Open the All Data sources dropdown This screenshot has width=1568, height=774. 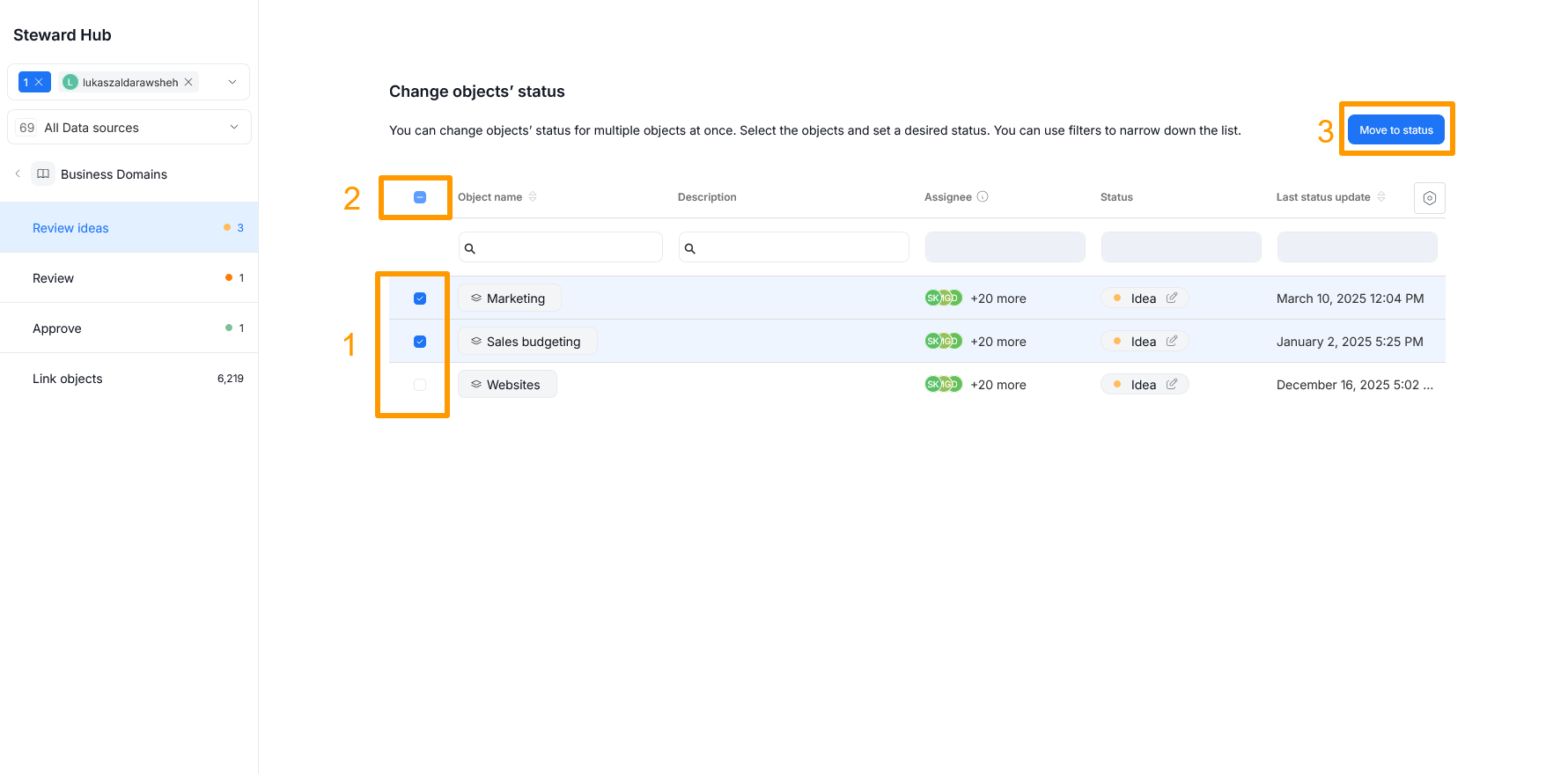234,127
